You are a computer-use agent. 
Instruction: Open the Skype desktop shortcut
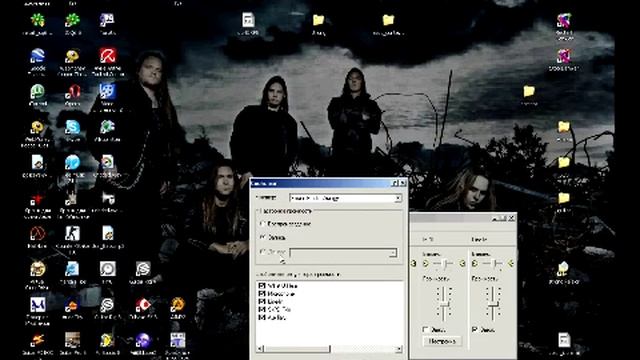73,127
